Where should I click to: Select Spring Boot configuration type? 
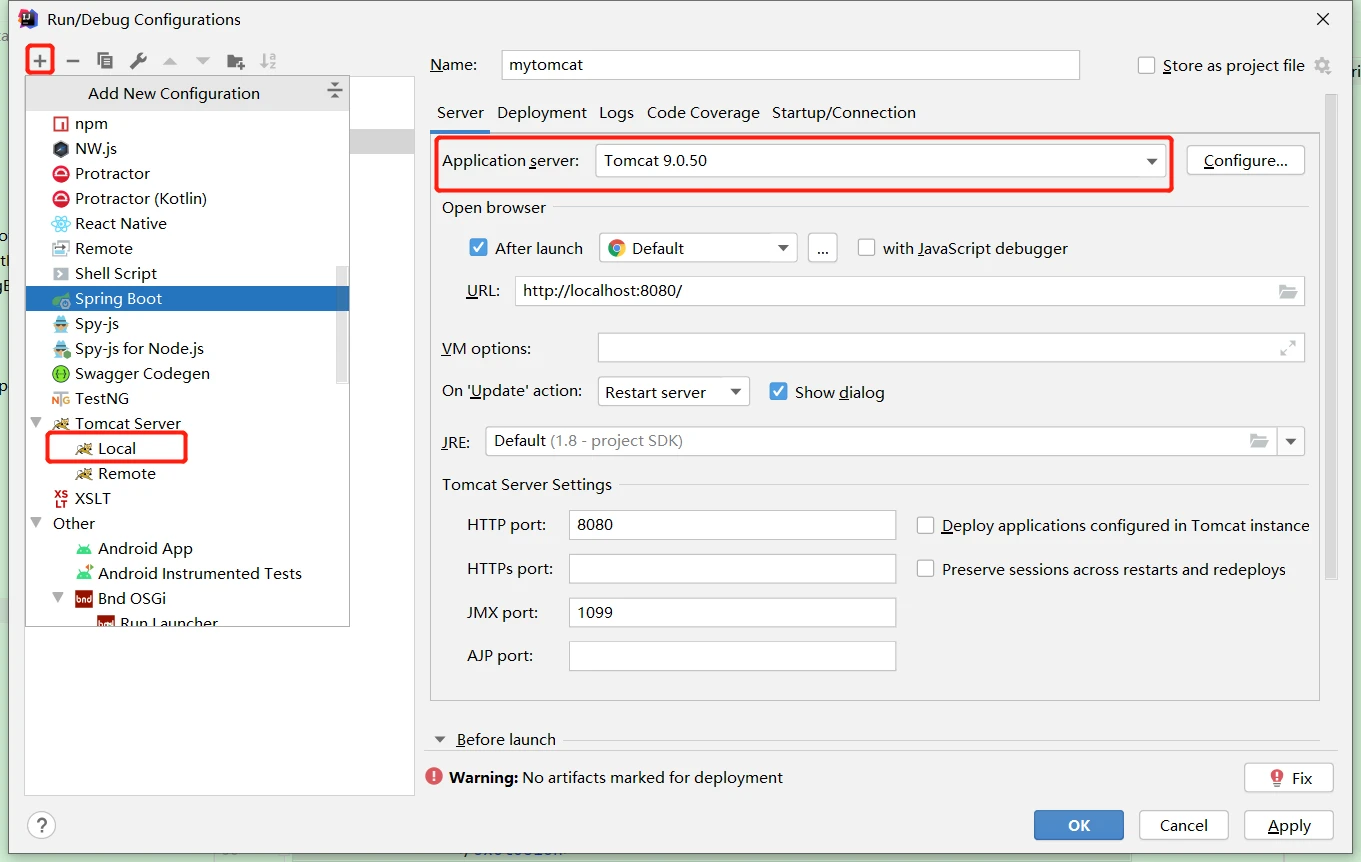click(x=187, y=298)
